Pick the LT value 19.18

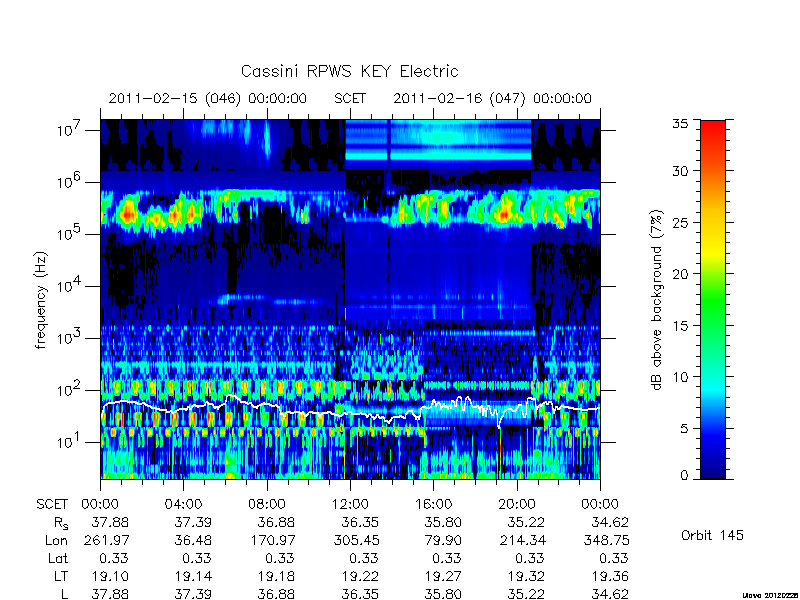click(277, 576)
